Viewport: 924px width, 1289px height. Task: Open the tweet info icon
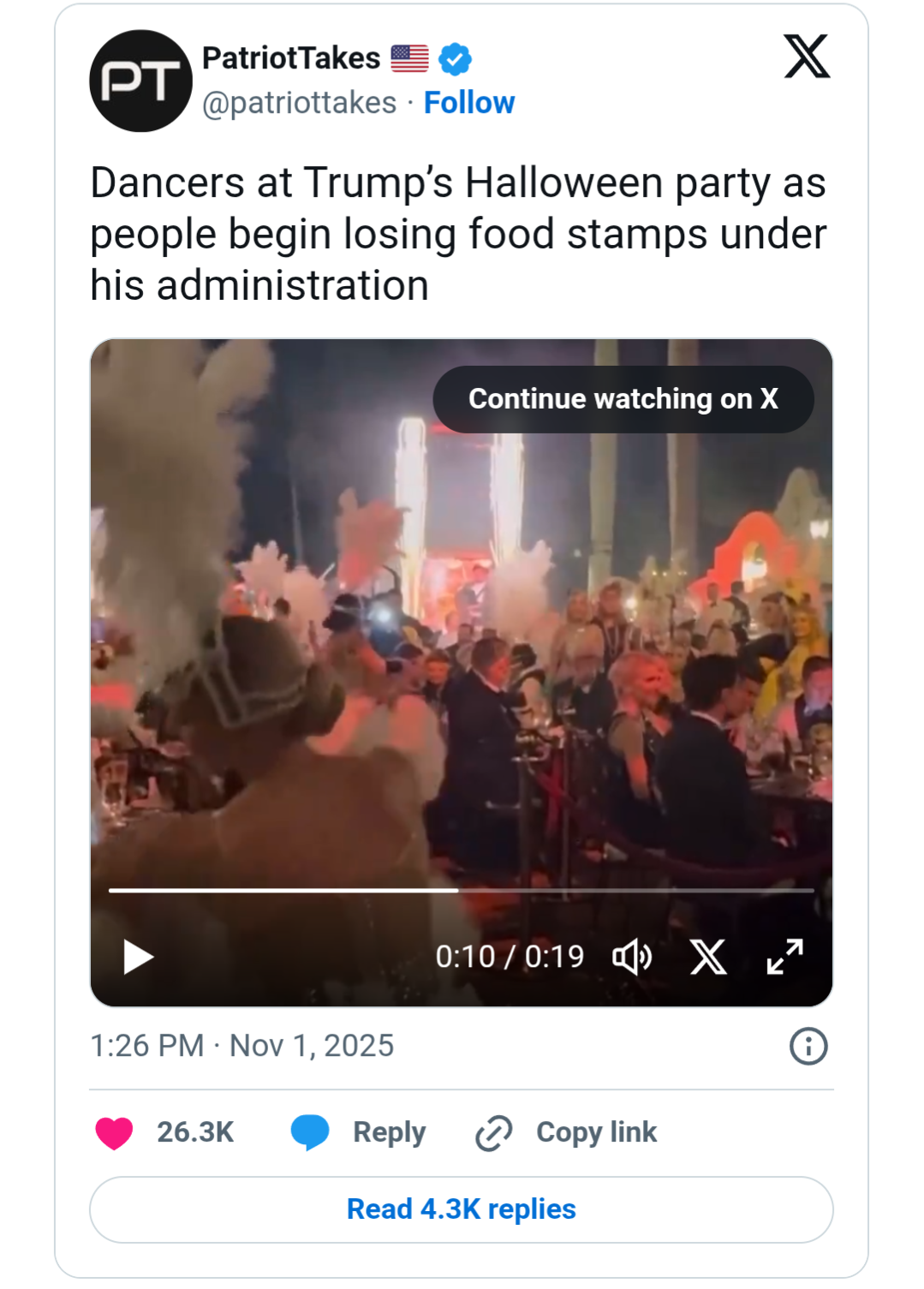[808, 1046]
